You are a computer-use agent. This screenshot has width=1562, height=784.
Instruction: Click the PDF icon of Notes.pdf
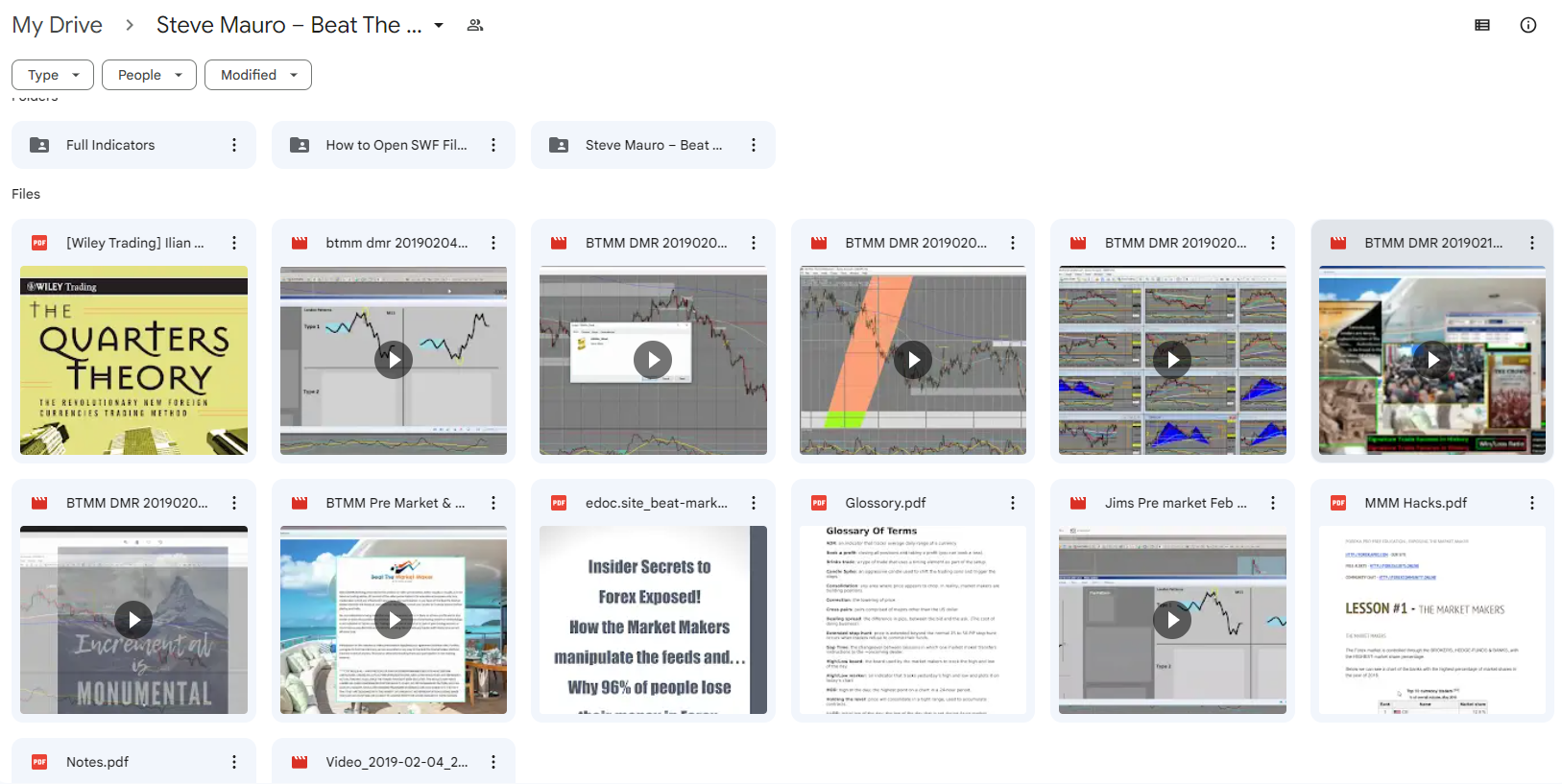click(x=39, y=762)
